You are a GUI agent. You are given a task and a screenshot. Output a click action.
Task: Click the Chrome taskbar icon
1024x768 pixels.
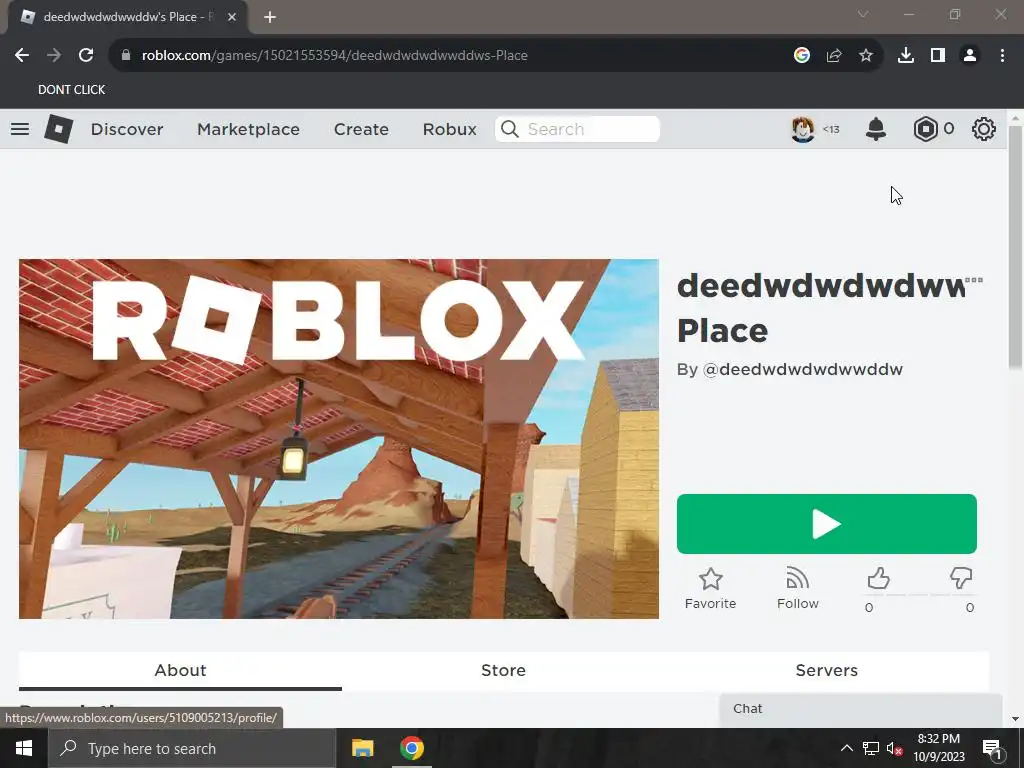[412, 748]
